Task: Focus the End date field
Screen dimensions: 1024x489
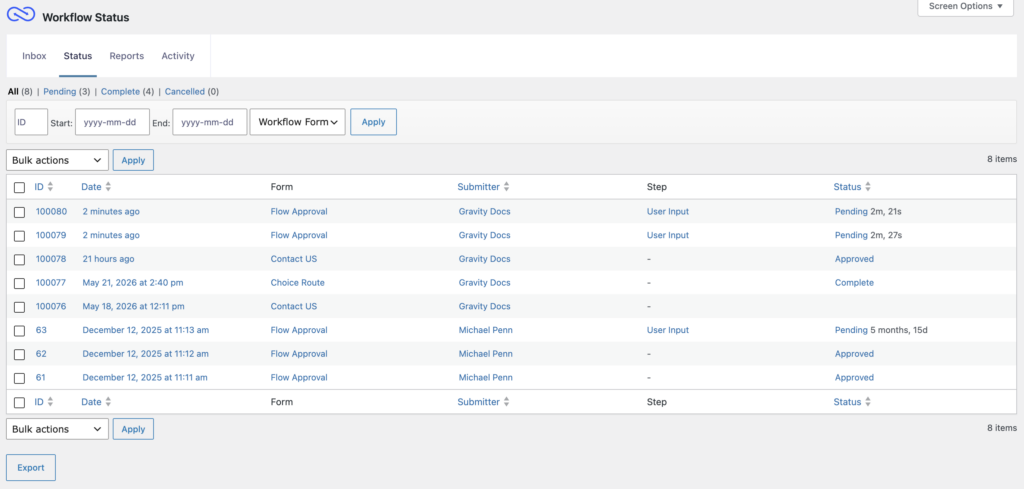Action: 210,122
